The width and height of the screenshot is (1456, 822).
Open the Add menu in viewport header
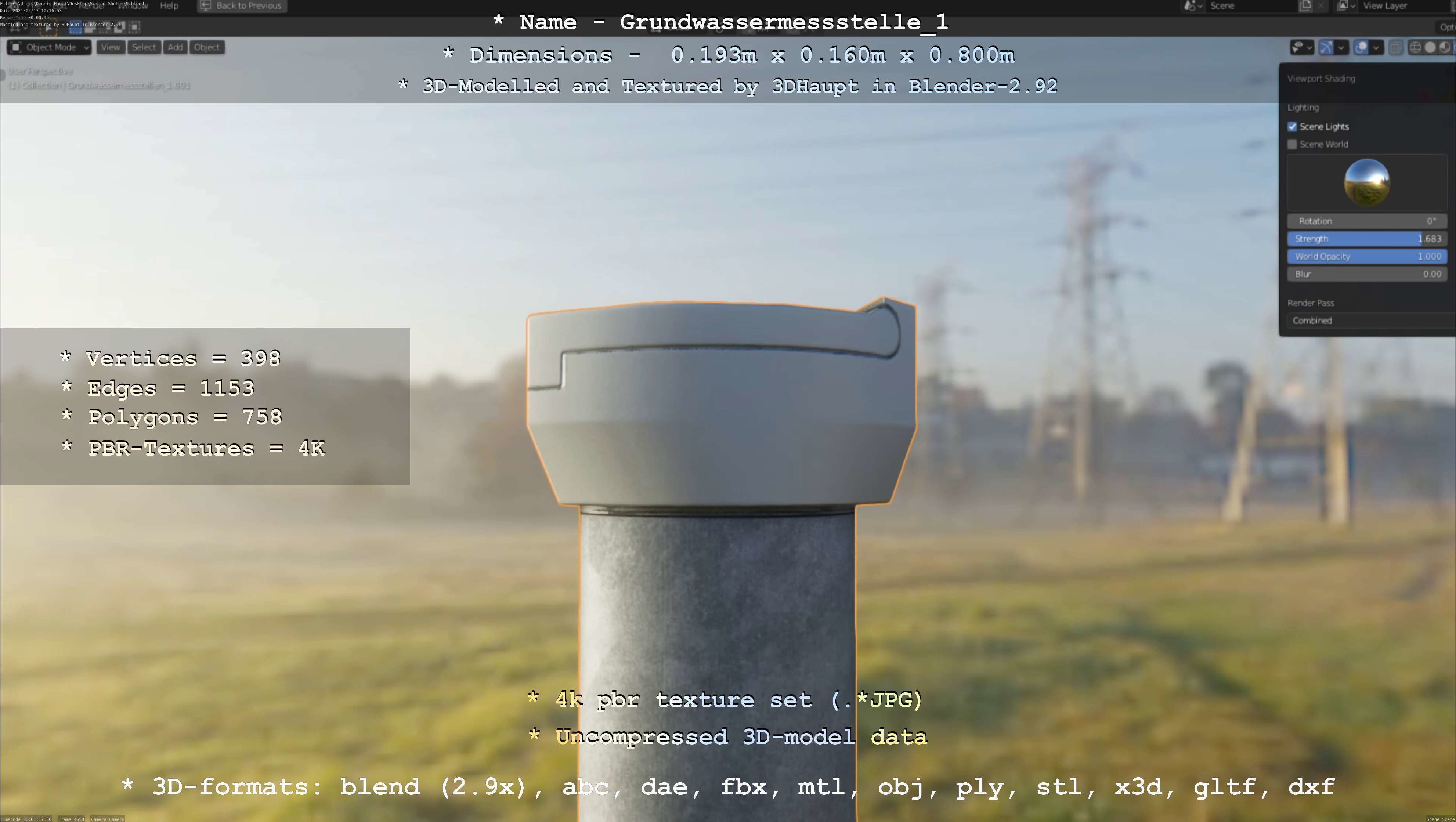click(175, 47)
